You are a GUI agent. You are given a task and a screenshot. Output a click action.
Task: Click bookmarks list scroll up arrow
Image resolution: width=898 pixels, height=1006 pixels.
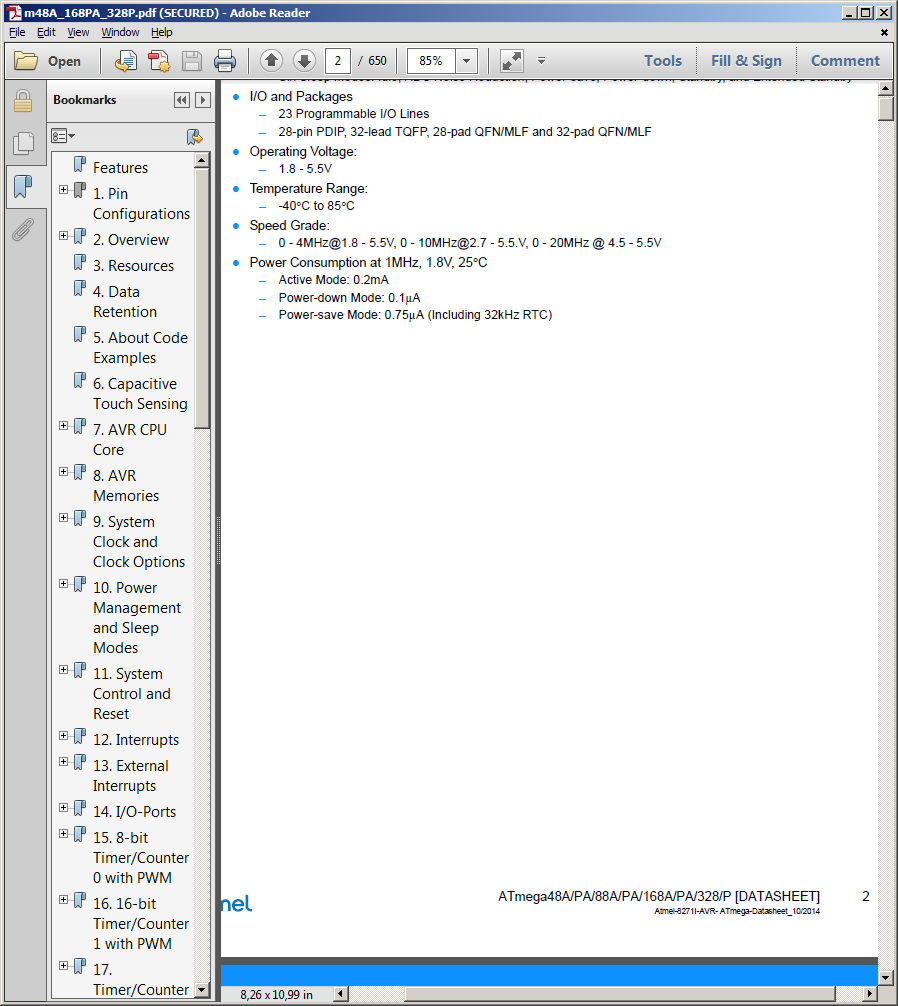pos(201,160)
